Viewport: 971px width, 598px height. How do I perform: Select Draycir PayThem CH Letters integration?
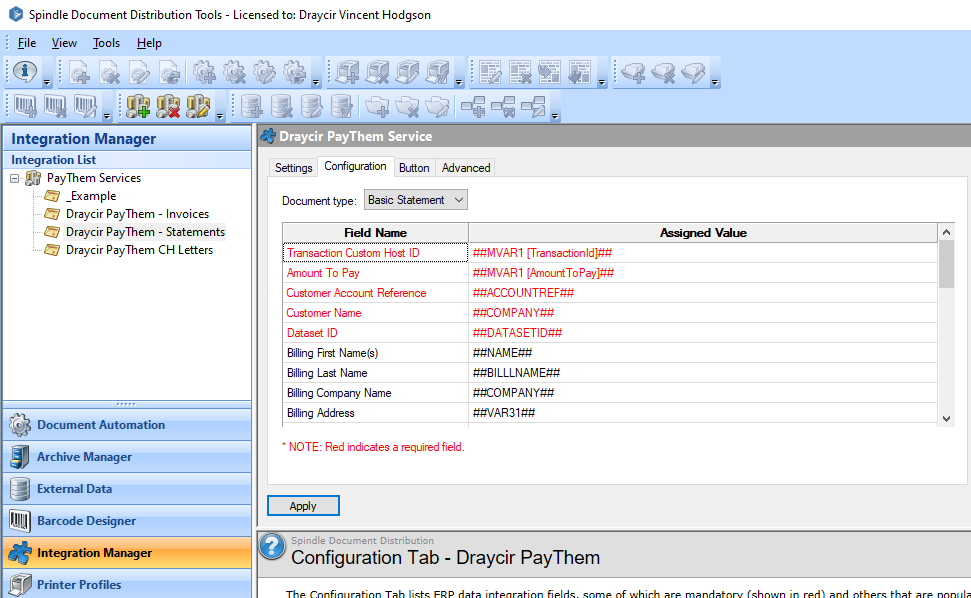point(139,250)
